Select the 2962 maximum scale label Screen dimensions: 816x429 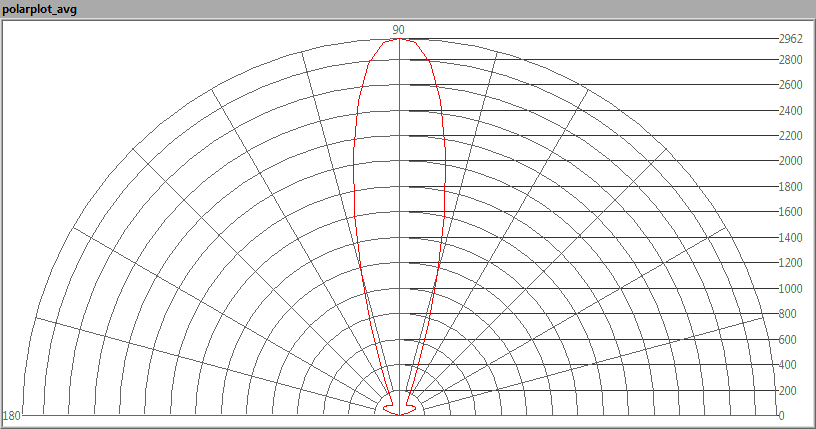pos(790,39)
